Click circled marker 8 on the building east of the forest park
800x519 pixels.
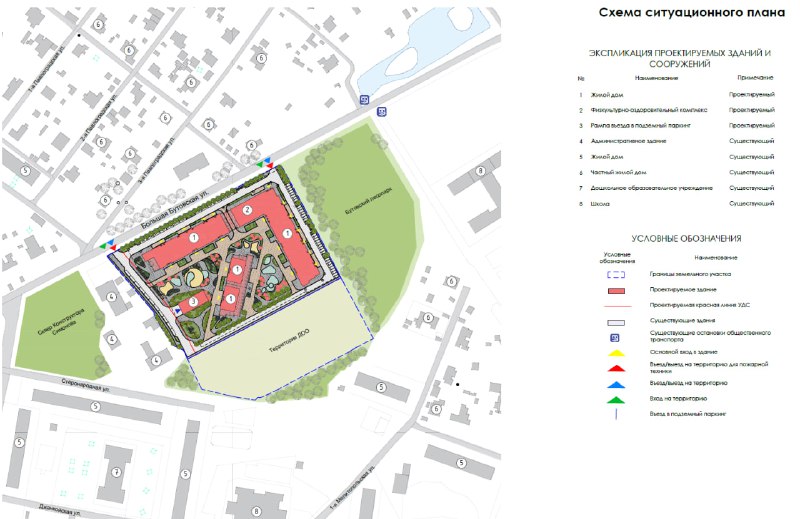coord(480,171)
